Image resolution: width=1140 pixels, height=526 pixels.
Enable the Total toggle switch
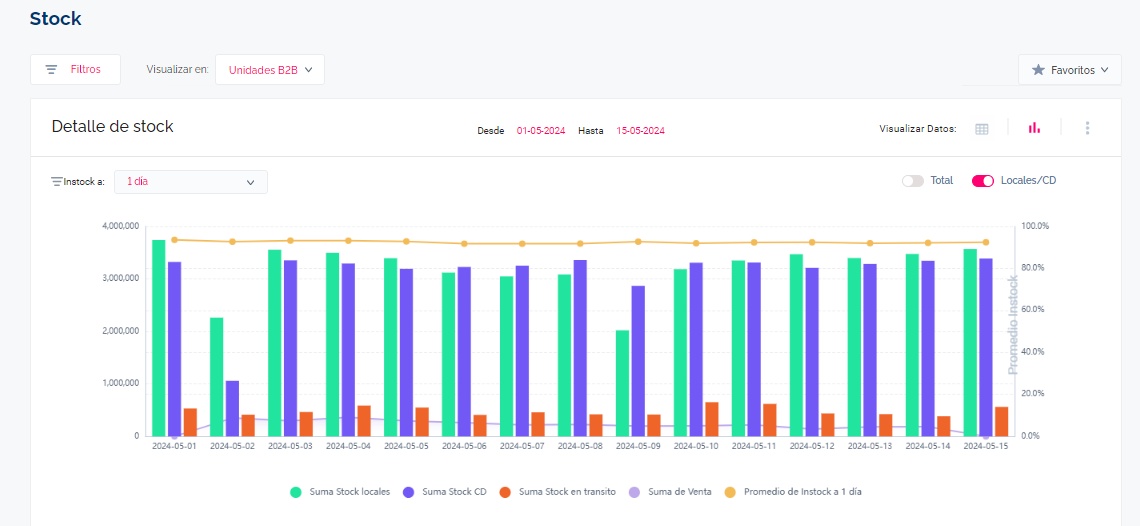click(x=912, y=181)
